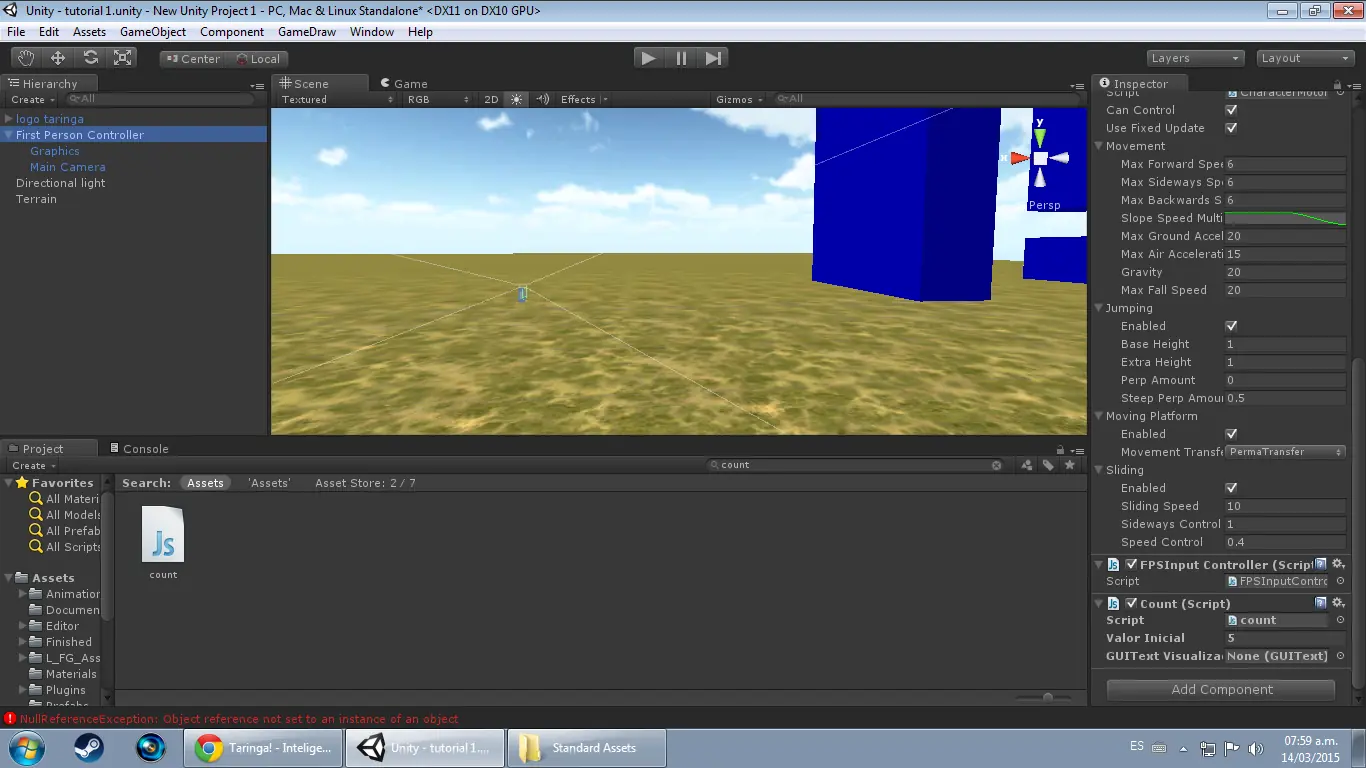1366x768 pixels.
Task: Click the Play button
Action: pyautogui.click(x=649, y=58)
